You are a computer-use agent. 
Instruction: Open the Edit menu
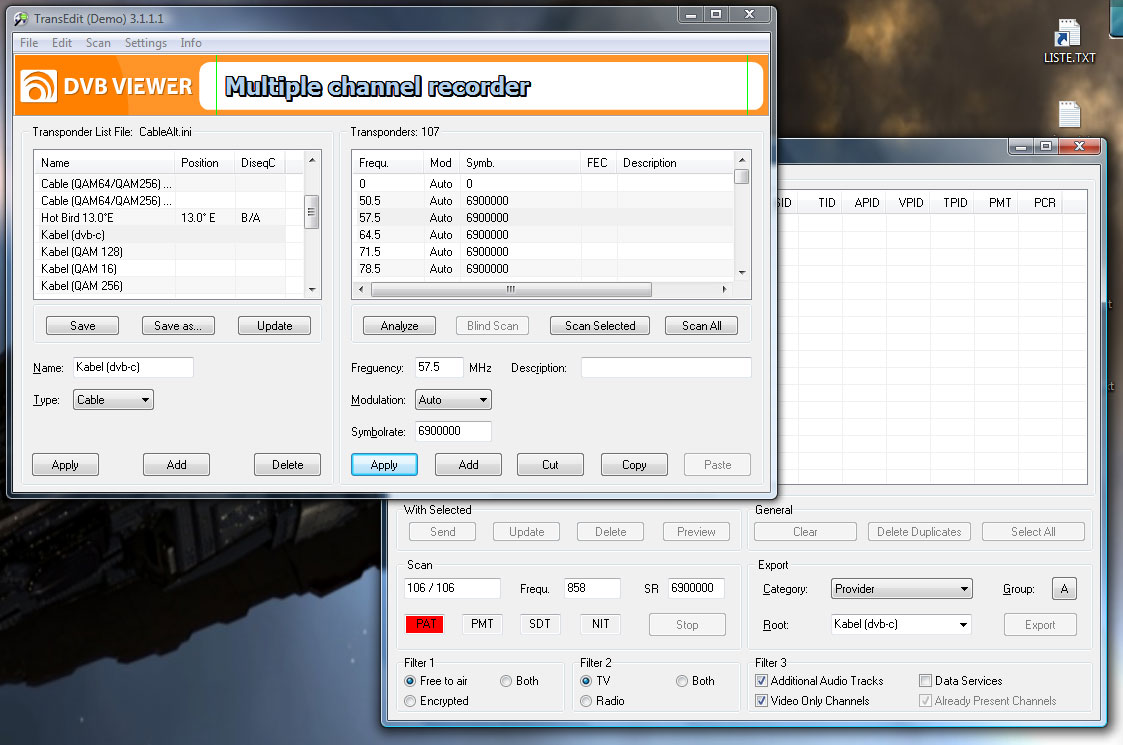point(62,43)
